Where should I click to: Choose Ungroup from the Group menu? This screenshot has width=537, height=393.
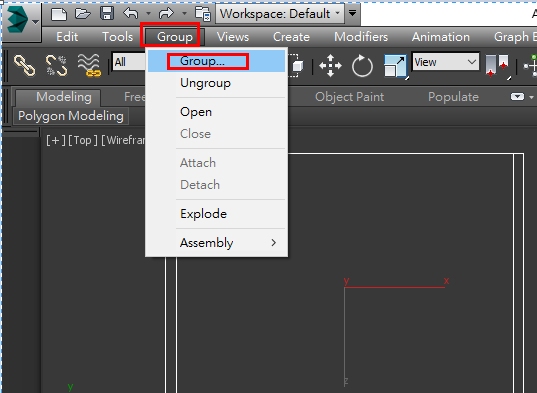pos(216,83)
